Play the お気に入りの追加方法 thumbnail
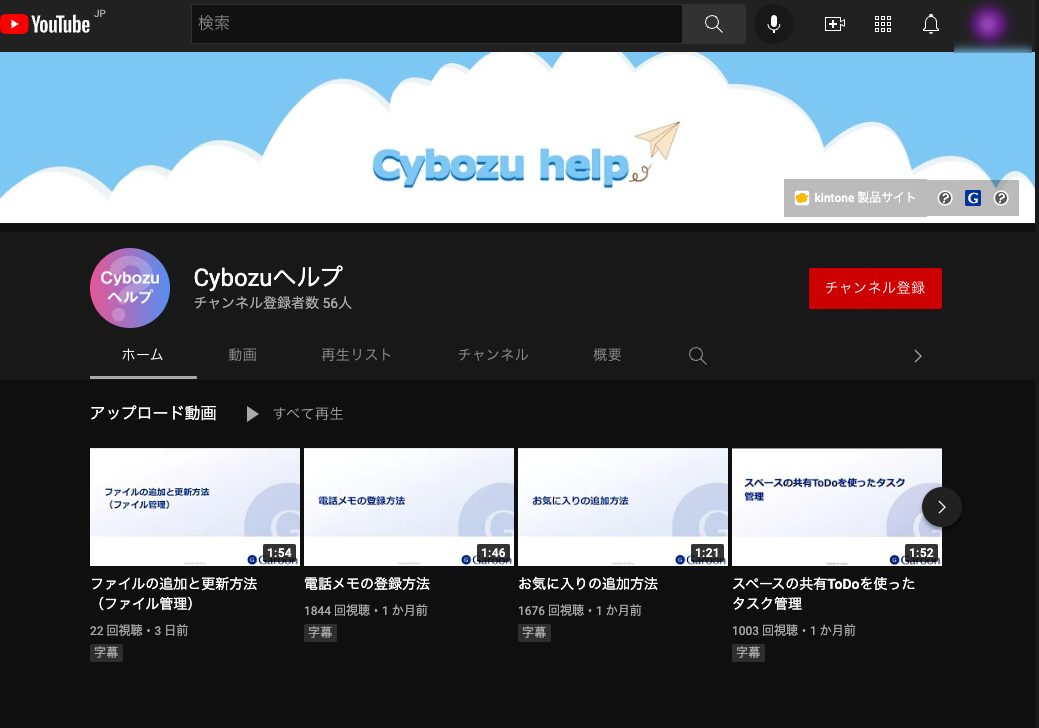This screenshot has width=1039, height=728. click(623, 507)
